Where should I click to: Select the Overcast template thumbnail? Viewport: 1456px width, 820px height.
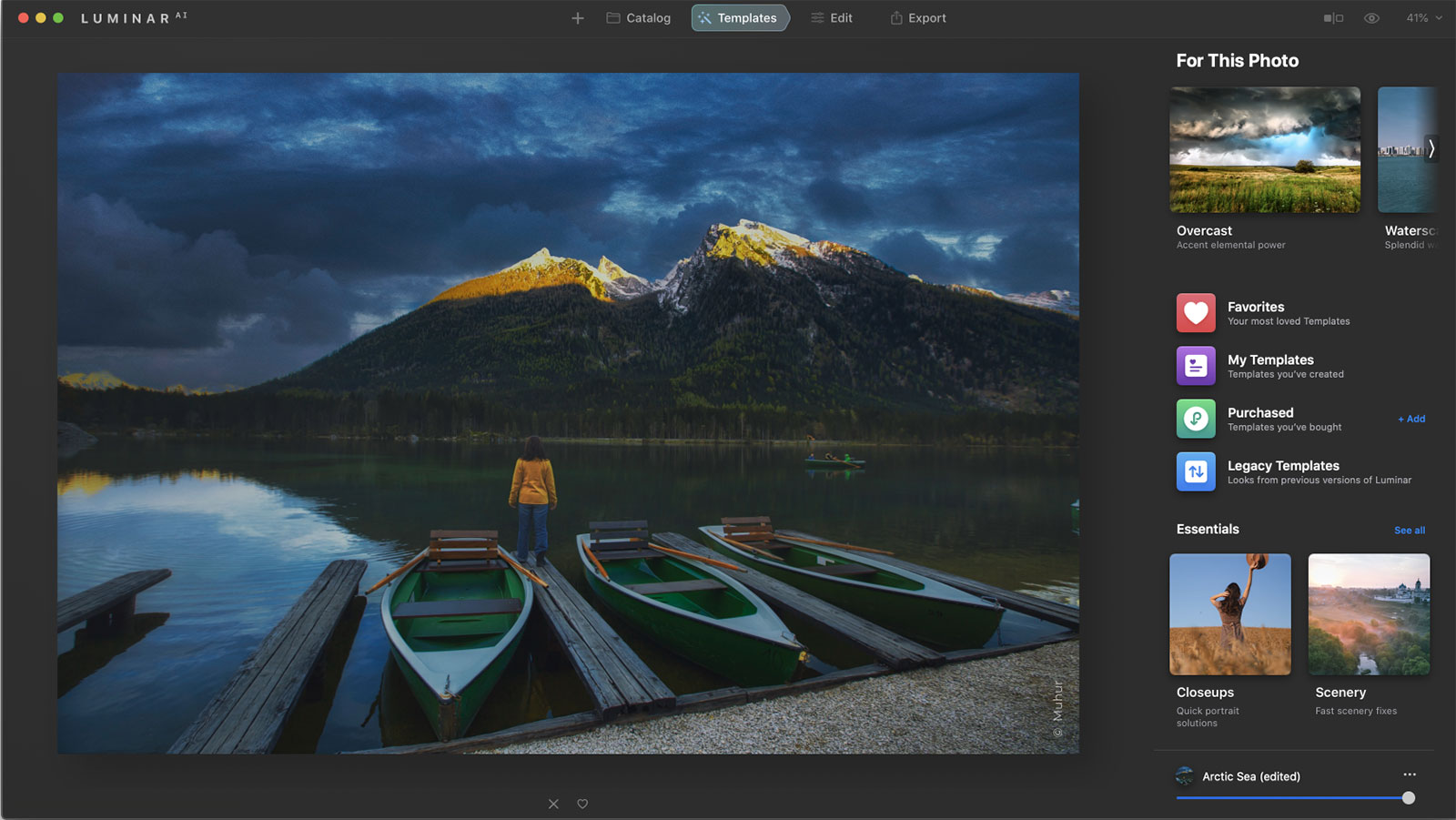[1265, 150]
